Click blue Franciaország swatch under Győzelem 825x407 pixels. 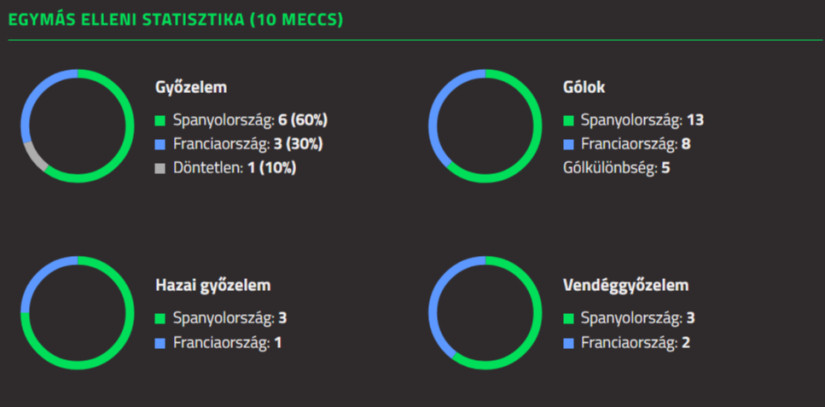161,144
